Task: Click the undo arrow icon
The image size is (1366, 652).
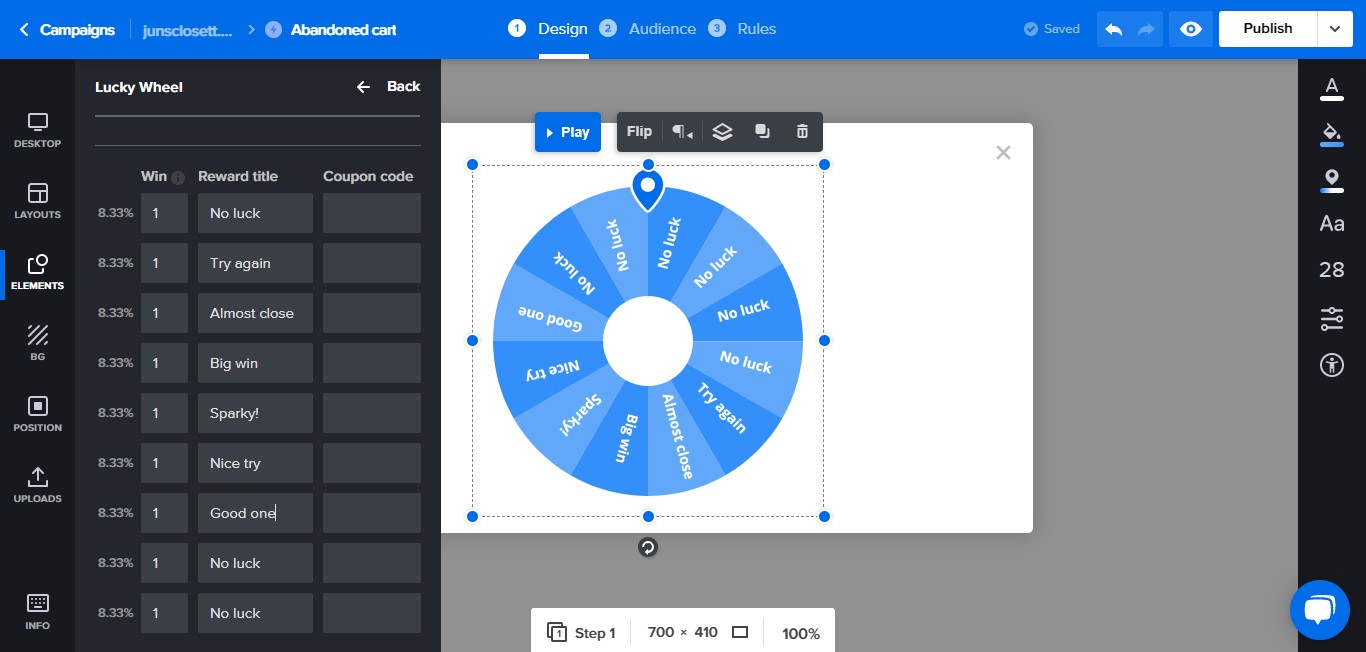Action: [1114, 29]
